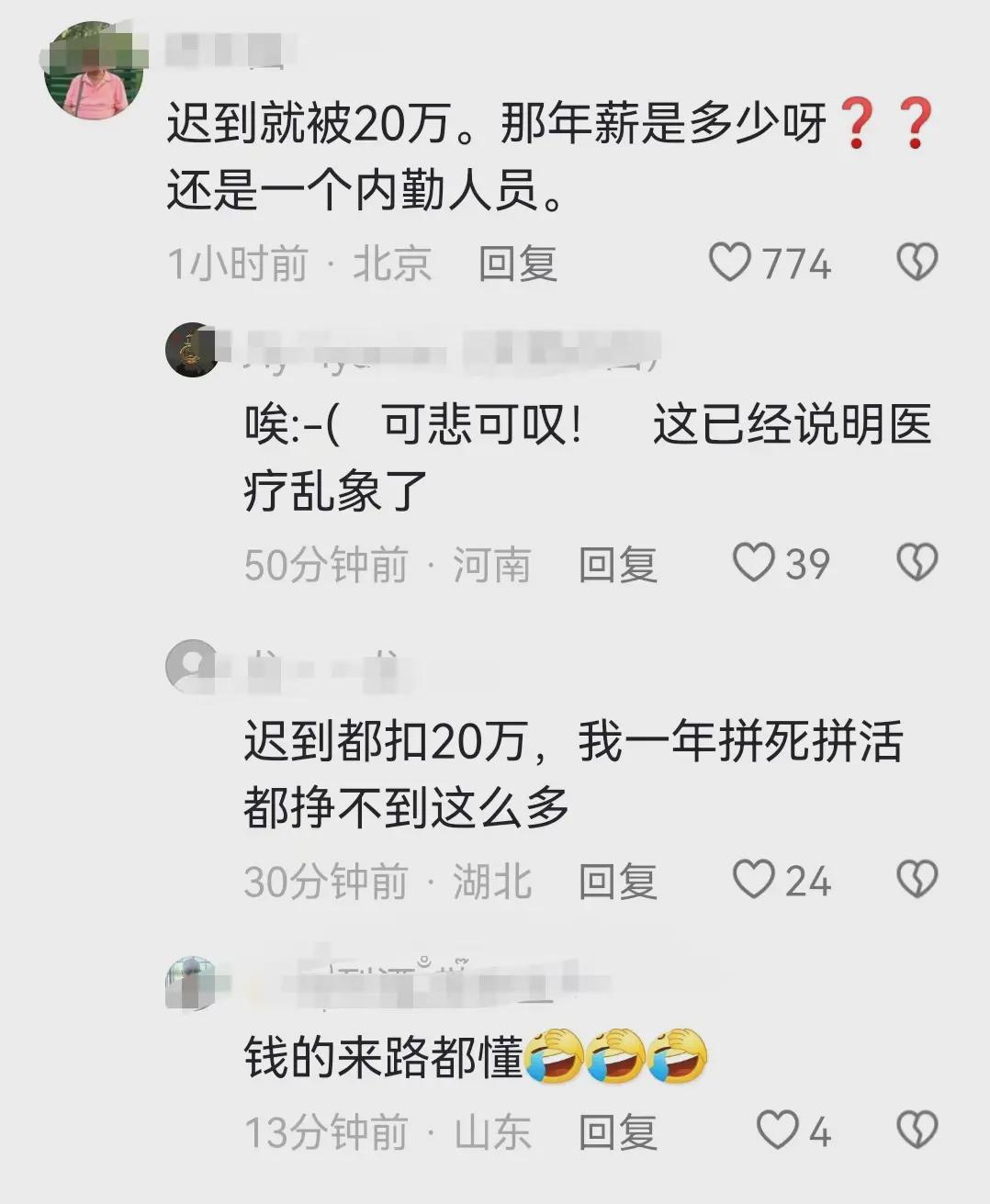
Task: Dislike the Shandong reply via broken heart
Action: point(917,1131)
